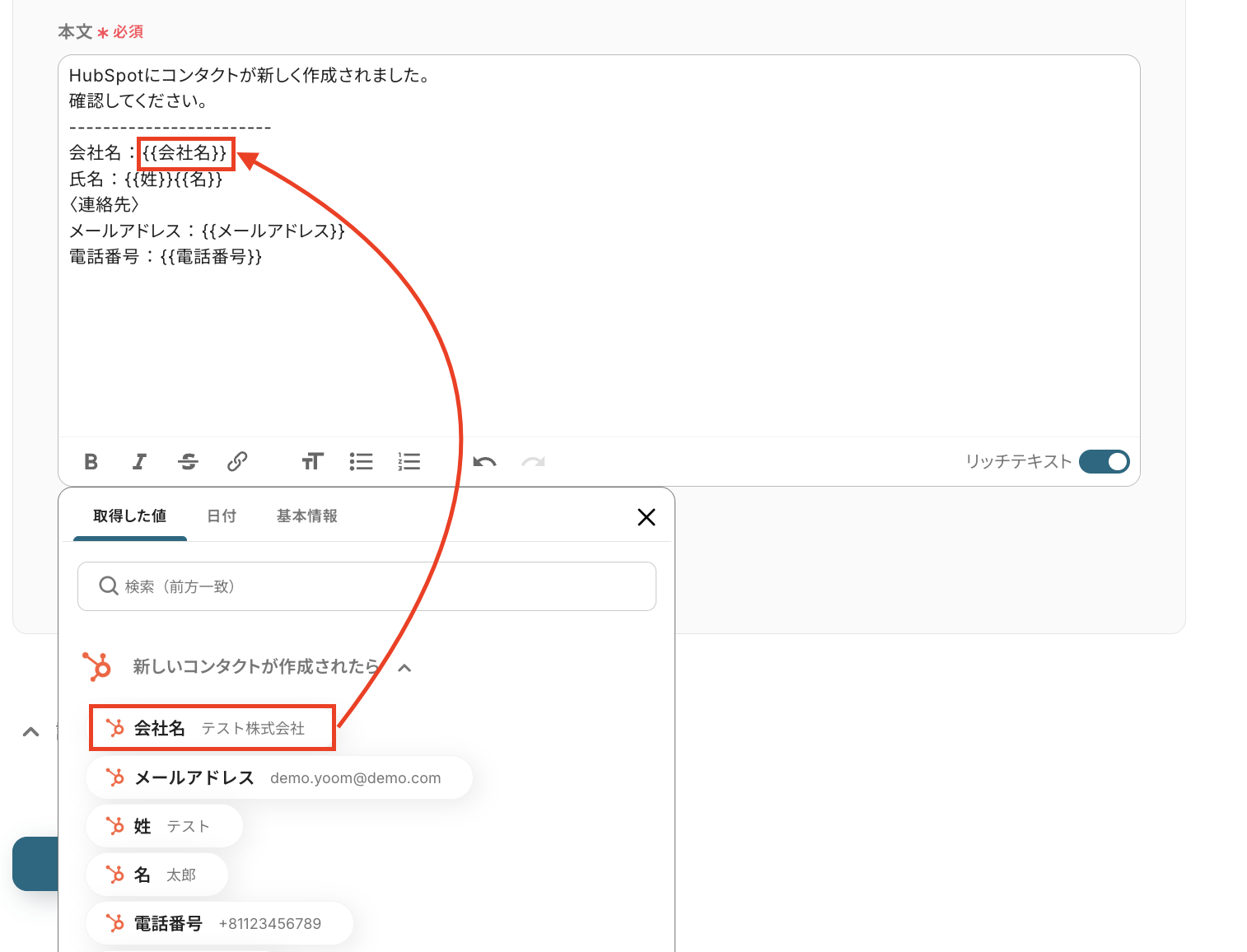This screenshot has height=952, width=1247.
Task: Click the search magnifier icon
Action: point(108,586)
